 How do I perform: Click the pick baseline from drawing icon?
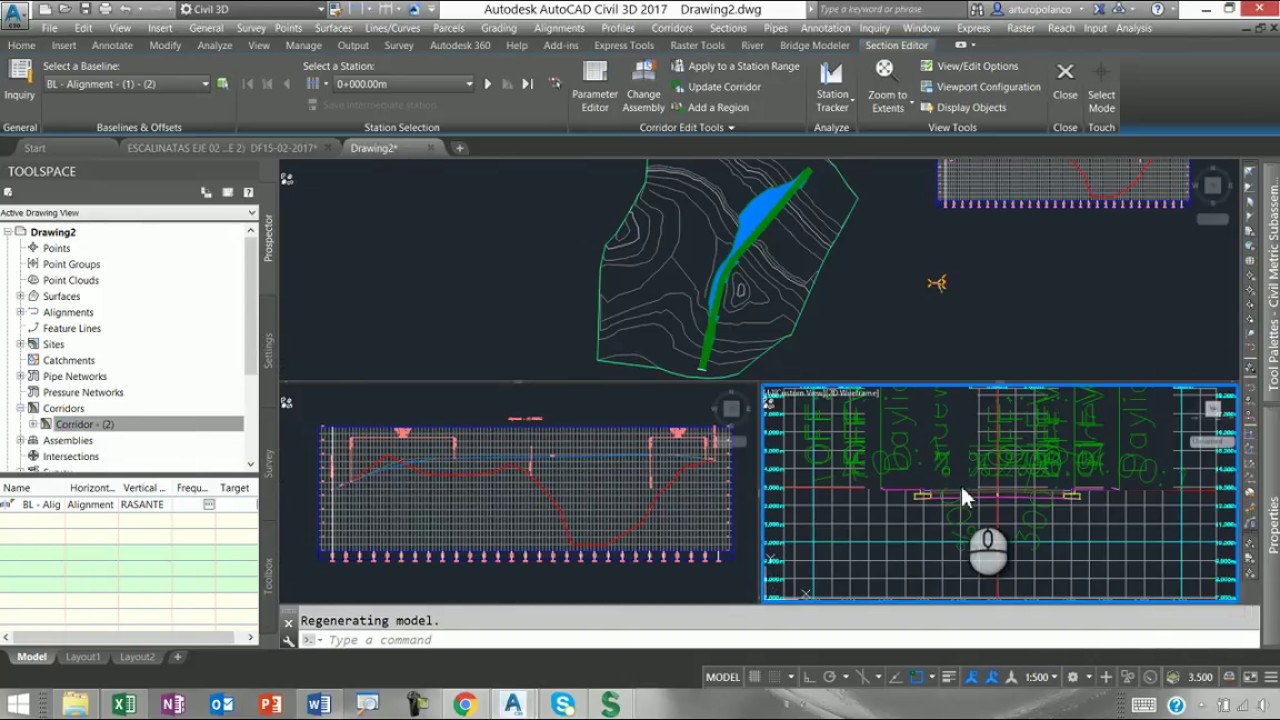[x=223, y=84]
